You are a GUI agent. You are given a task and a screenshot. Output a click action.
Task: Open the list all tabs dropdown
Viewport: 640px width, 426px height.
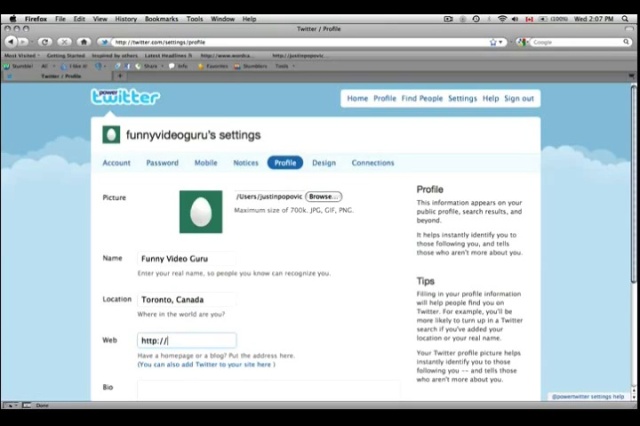tap(631, 76)
